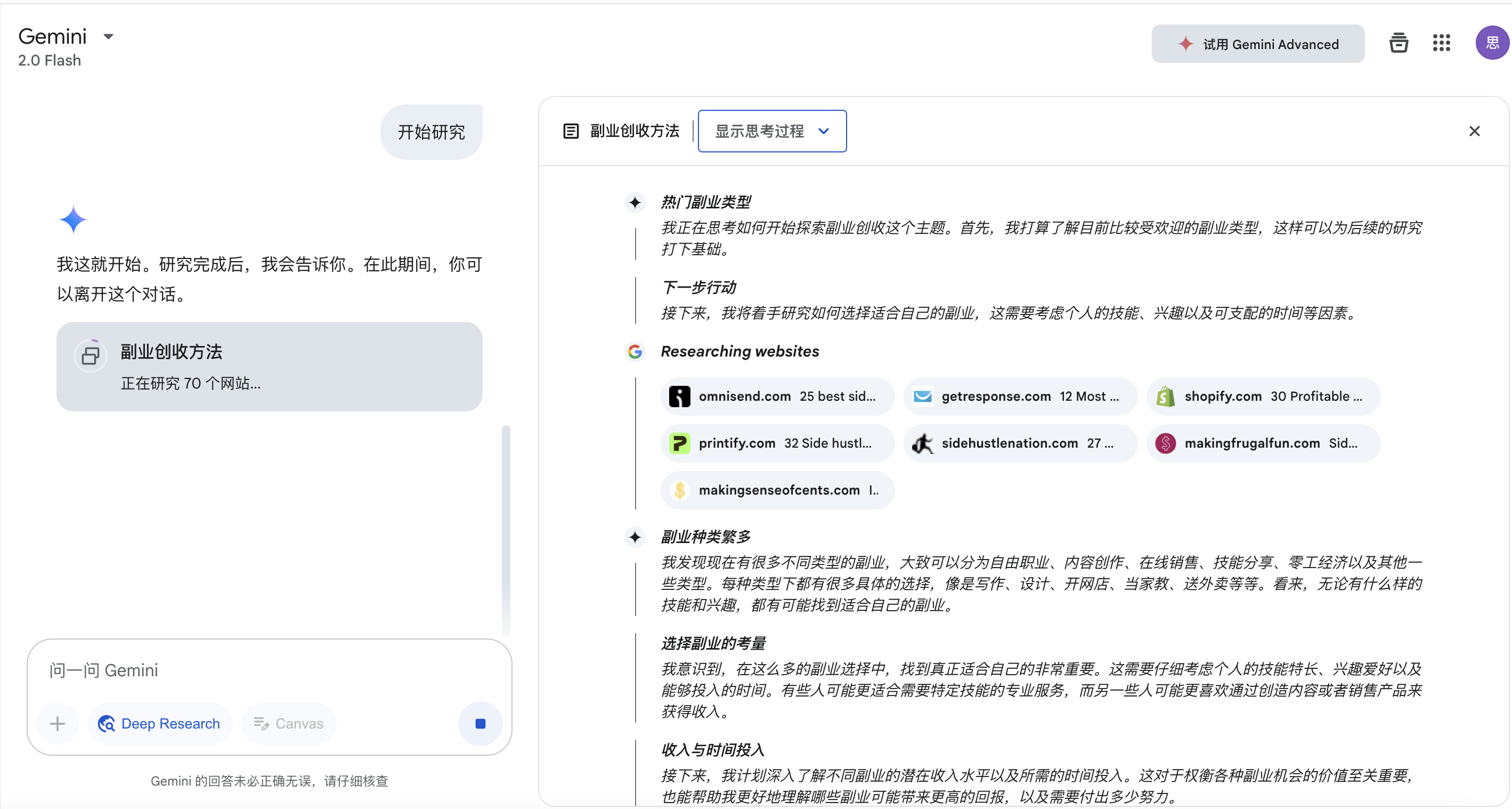Image resolution: width=1512 pixels, height=809 pixels.
Task: Open the omnisend.com source chip
Action: (777, 397)
